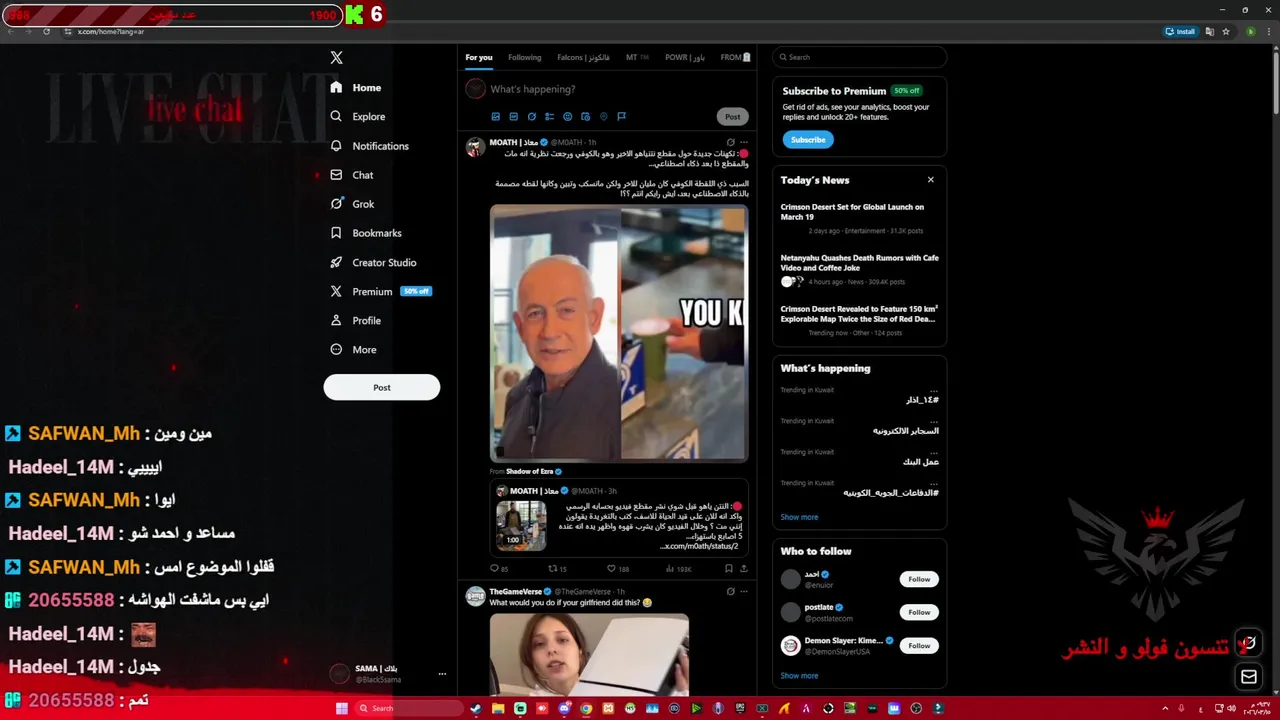Open emoji picker in composer
This screenshot has height=720, width=1280.
[567, 116]
